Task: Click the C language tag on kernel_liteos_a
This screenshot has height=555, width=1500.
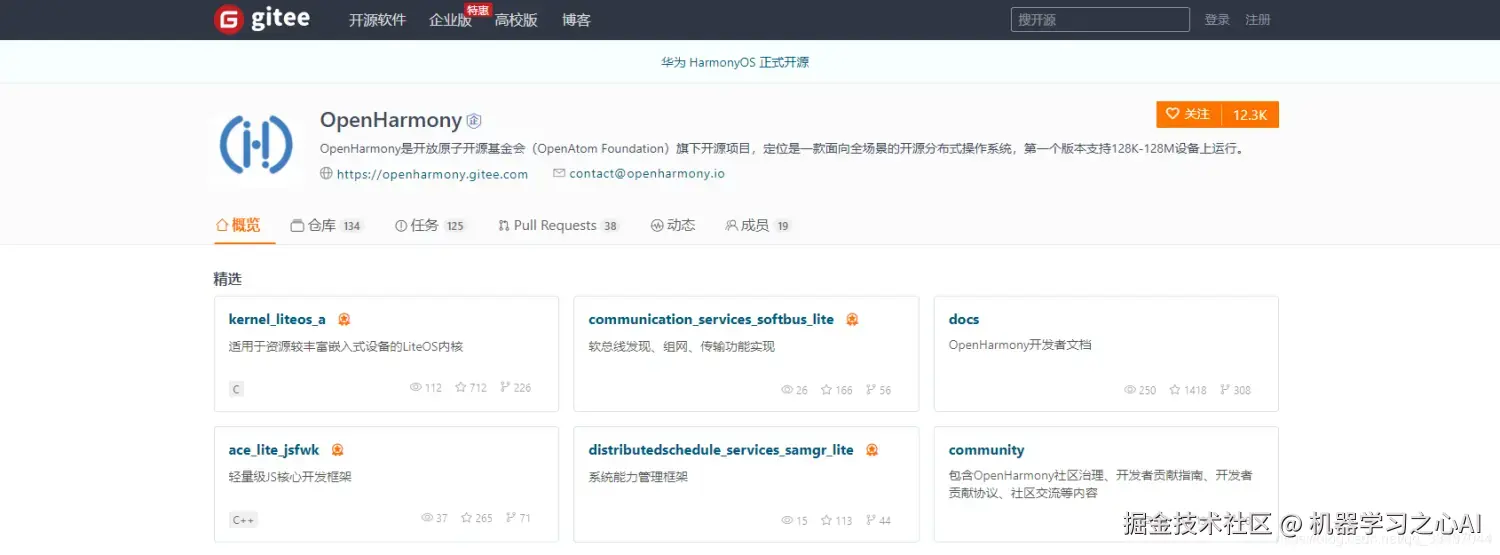Action: click(x=237, y=389)
